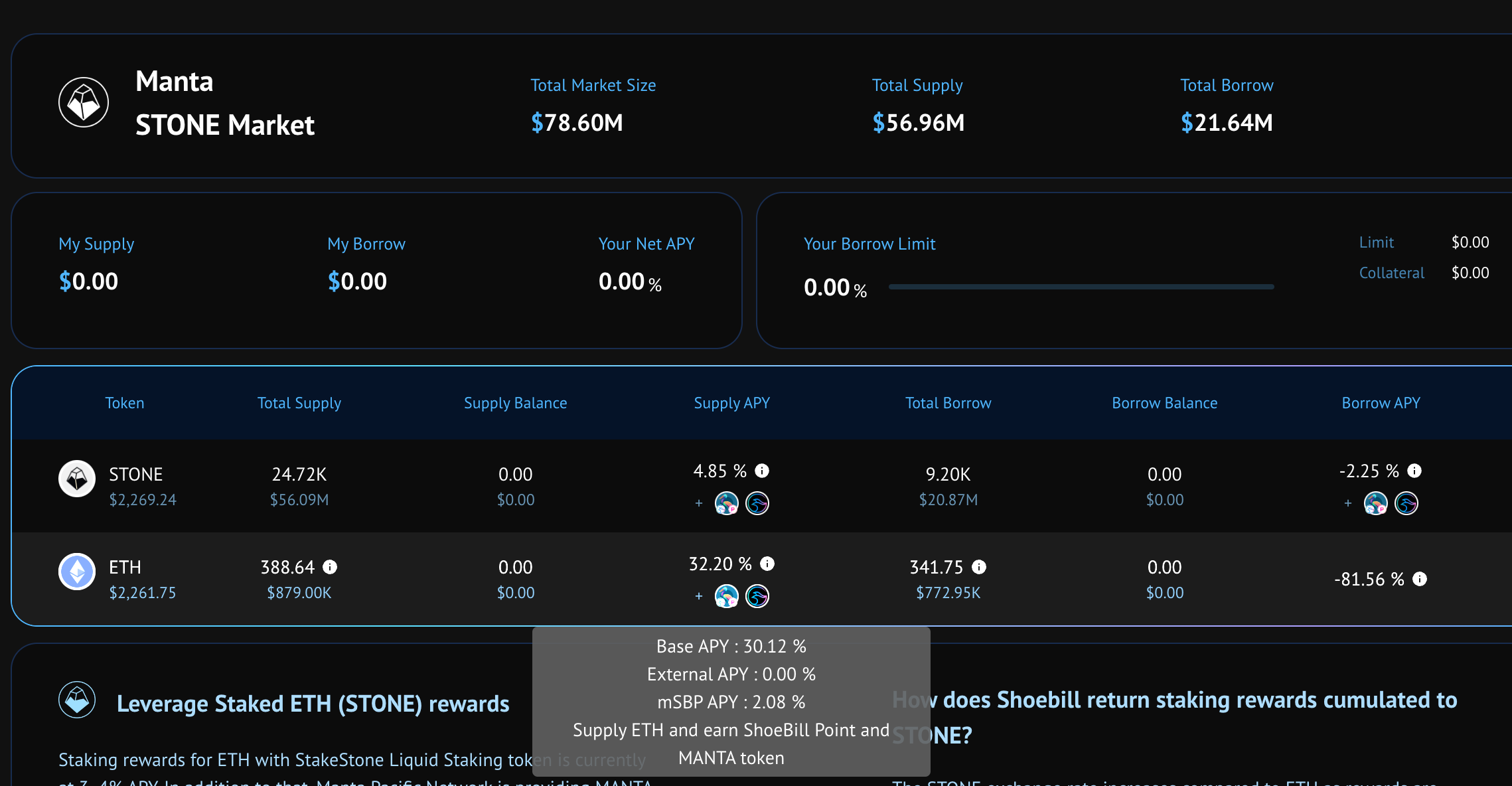This screenshot has height=786, width=1512.
Task: Click STONE price $2,269.24
Action: 143,500
